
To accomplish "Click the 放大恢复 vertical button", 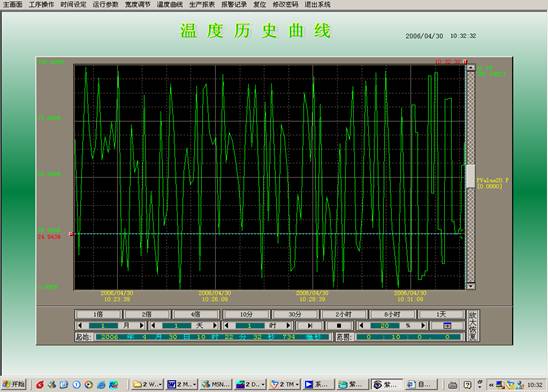I will pyautogui.click(x=473, y=326).
